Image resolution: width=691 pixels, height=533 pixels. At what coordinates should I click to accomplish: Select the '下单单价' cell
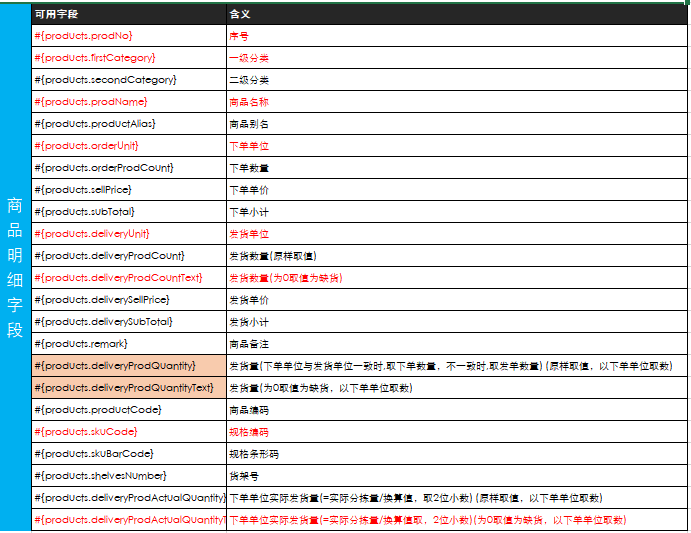coord(457,190)
